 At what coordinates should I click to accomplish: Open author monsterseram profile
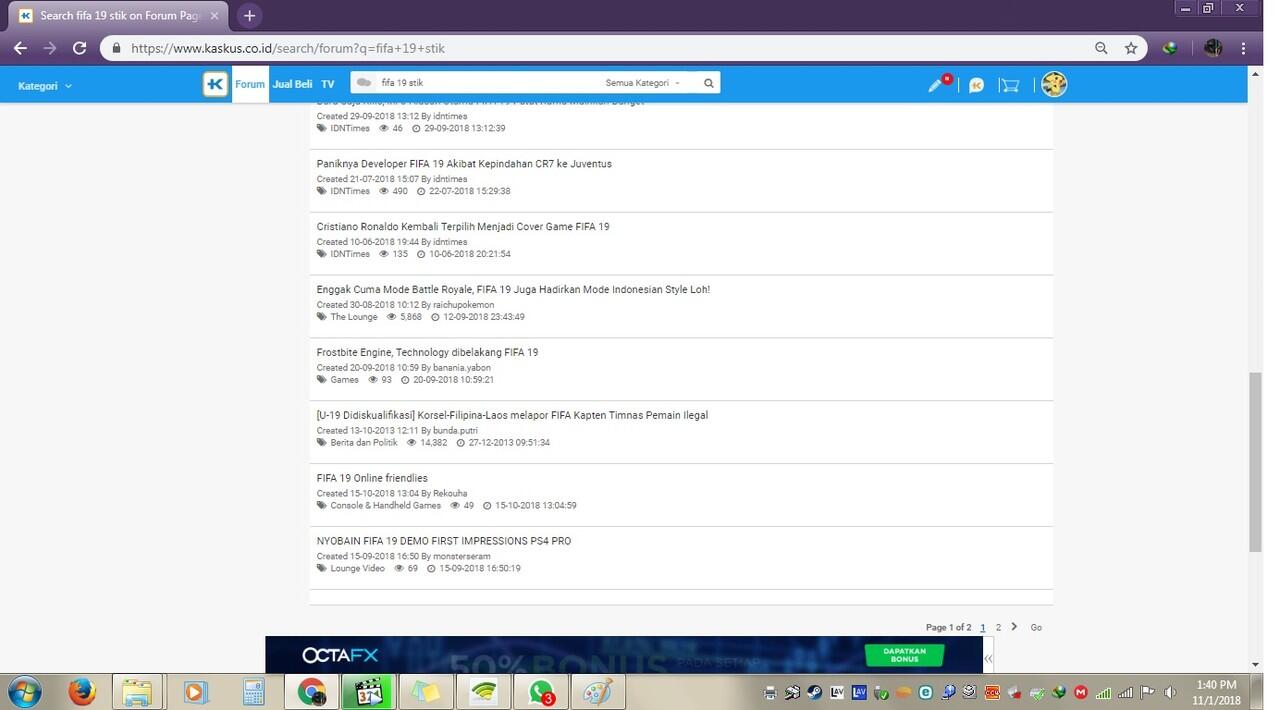pos(463,556)
